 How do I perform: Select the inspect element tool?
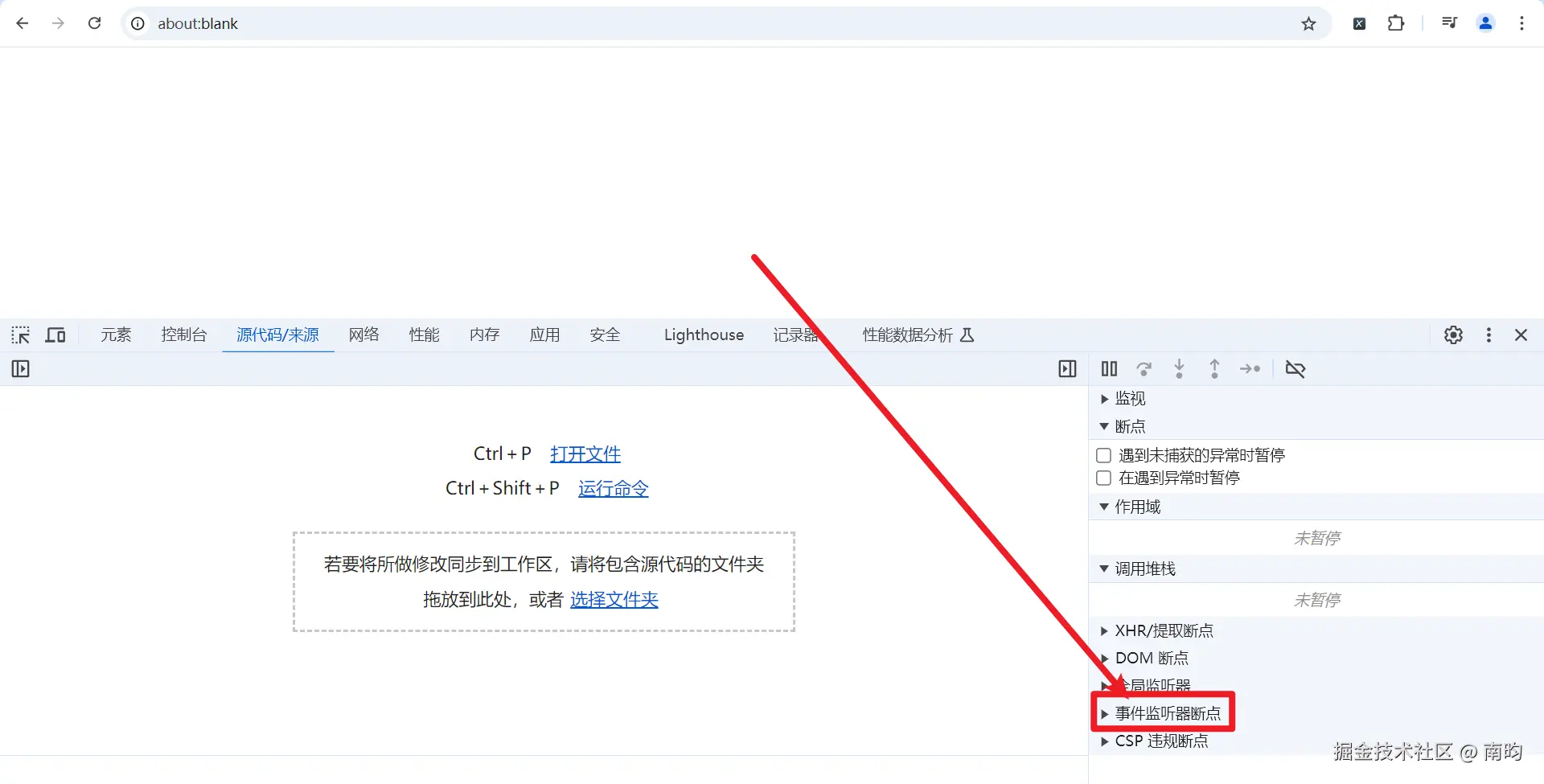click(20, 335)
